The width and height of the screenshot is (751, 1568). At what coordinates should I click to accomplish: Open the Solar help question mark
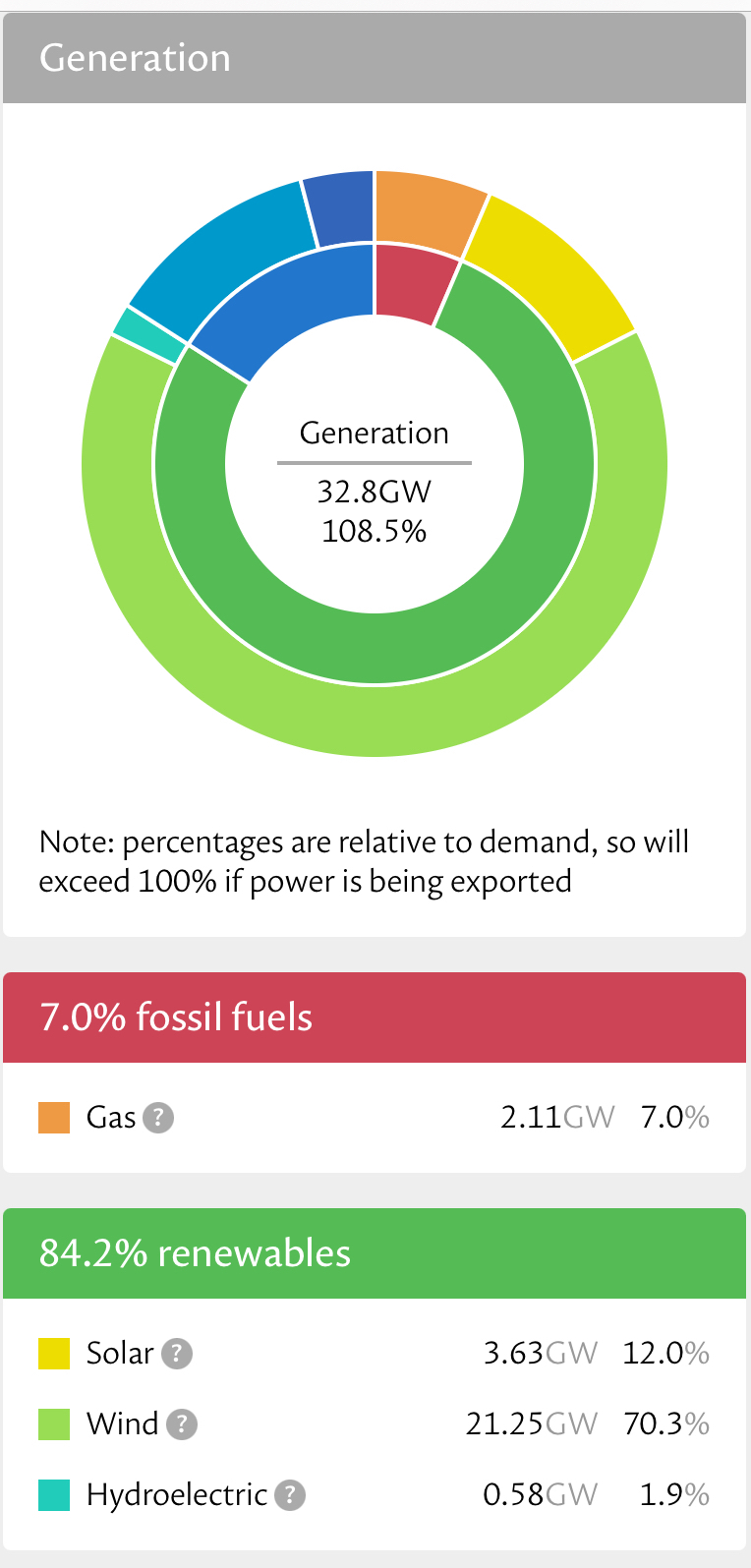click(x=177, y=1354)
